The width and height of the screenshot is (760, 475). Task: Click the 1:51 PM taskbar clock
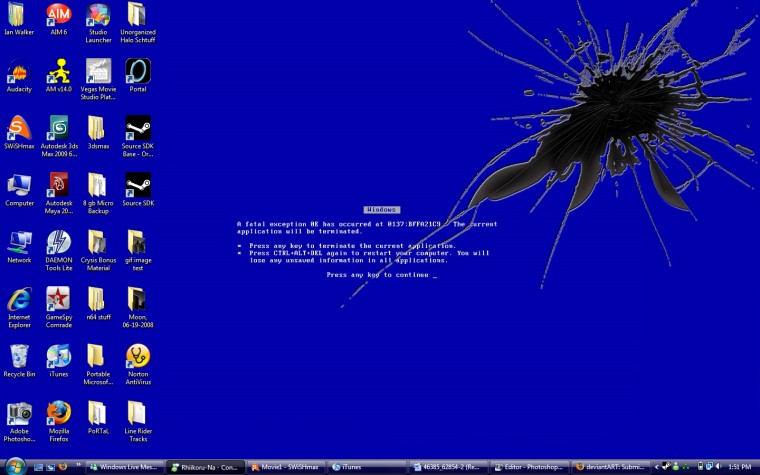(x=739, y=467)
